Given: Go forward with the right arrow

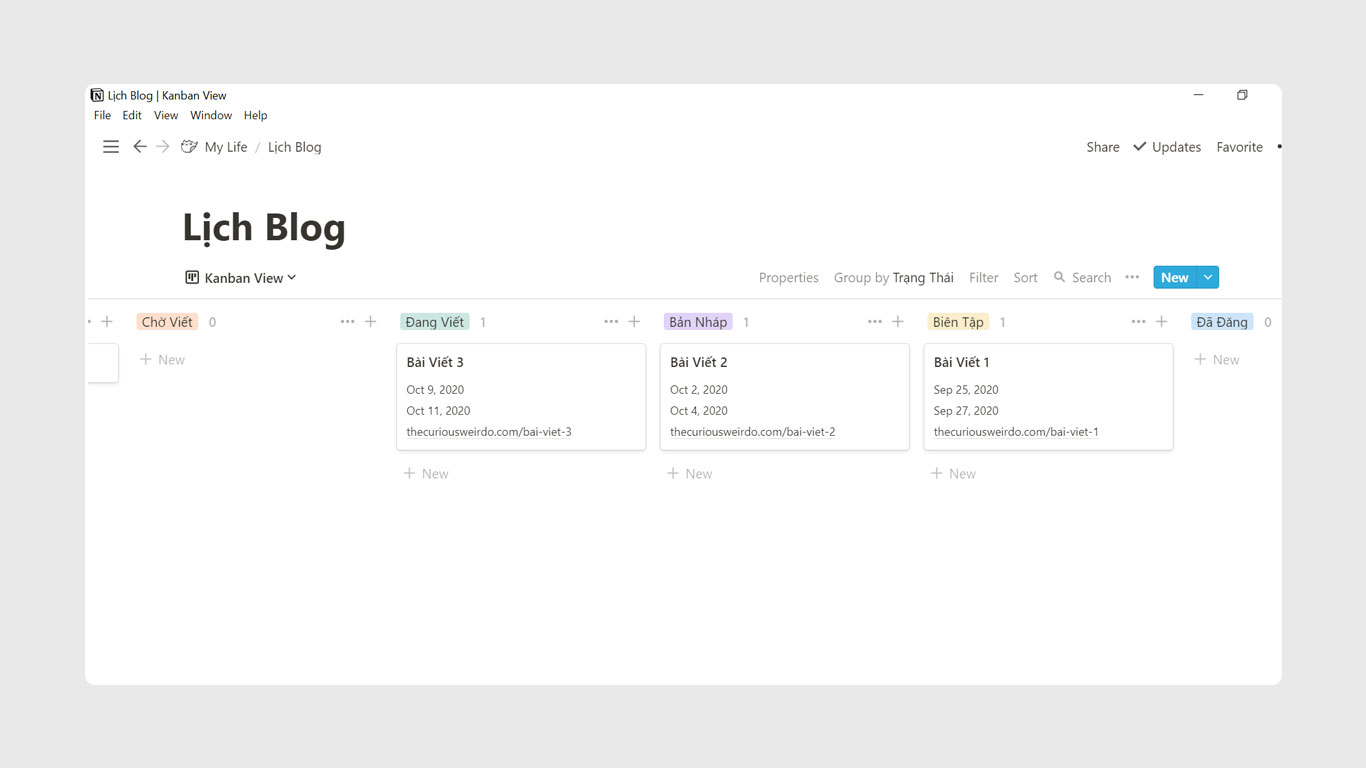Looking at the screenshot, I should (x=163, y=147).
